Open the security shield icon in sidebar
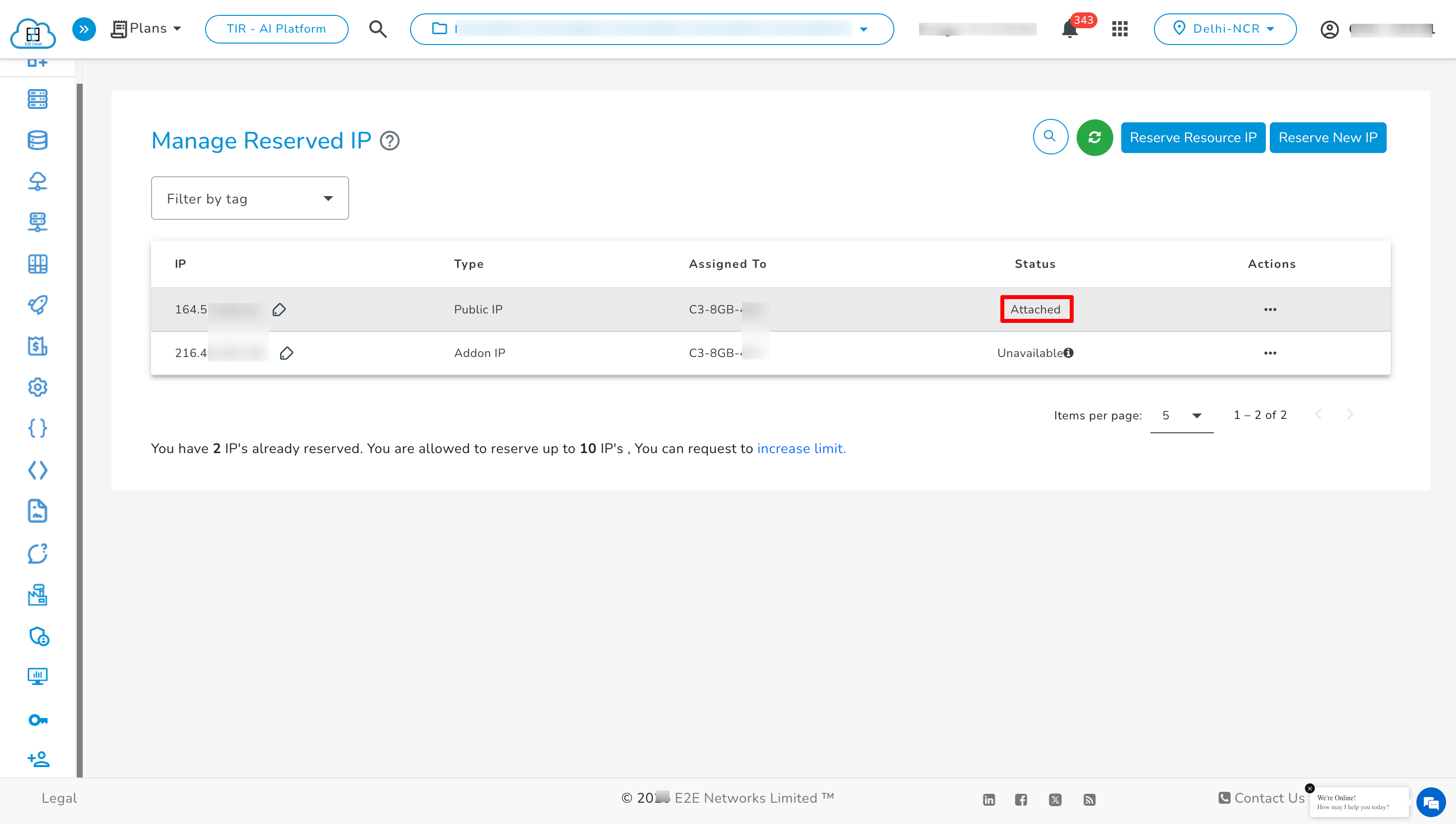This screenshot has width=1456, height=824. coord(37,636)
